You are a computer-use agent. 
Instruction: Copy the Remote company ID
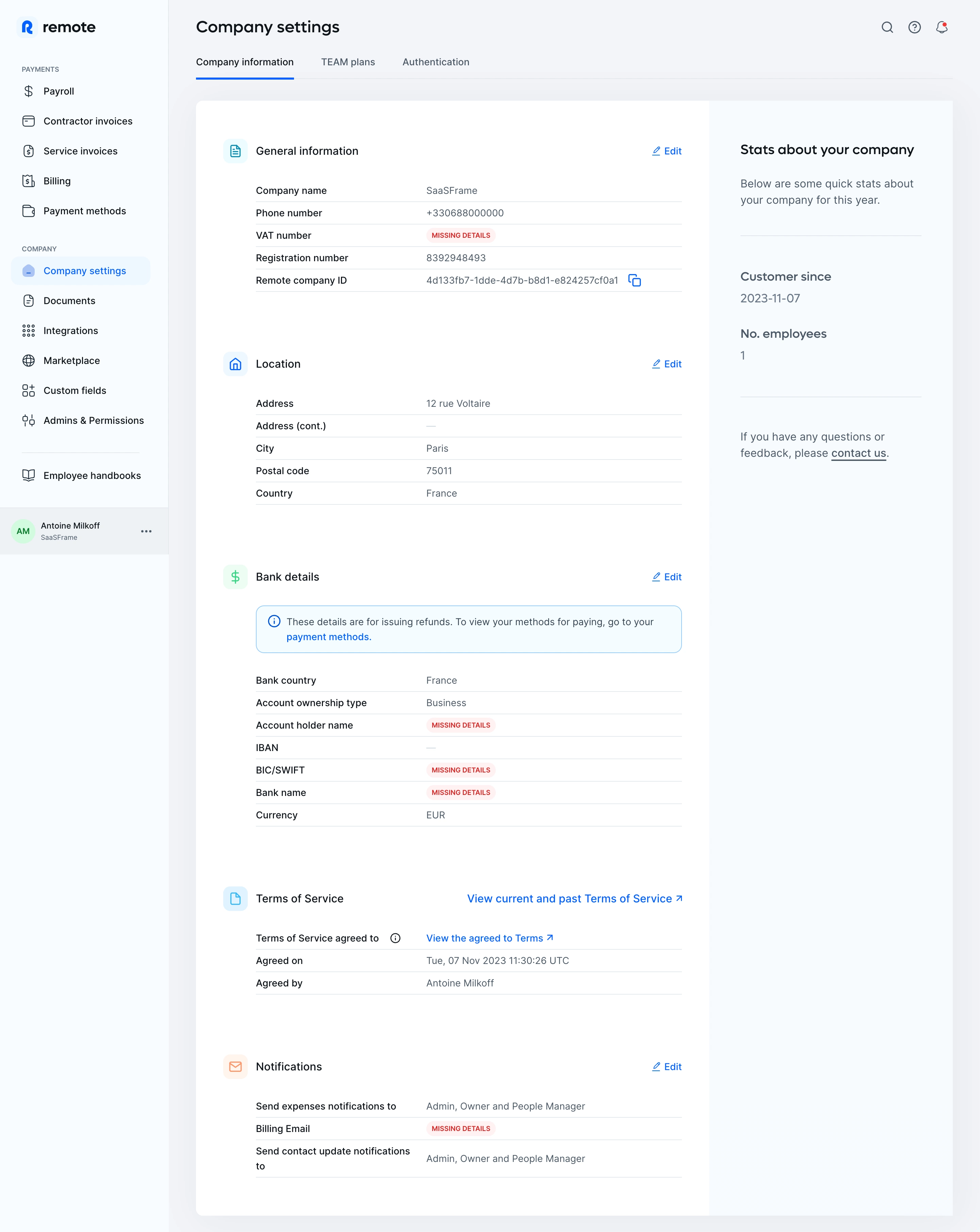click(x=635, y=281)
